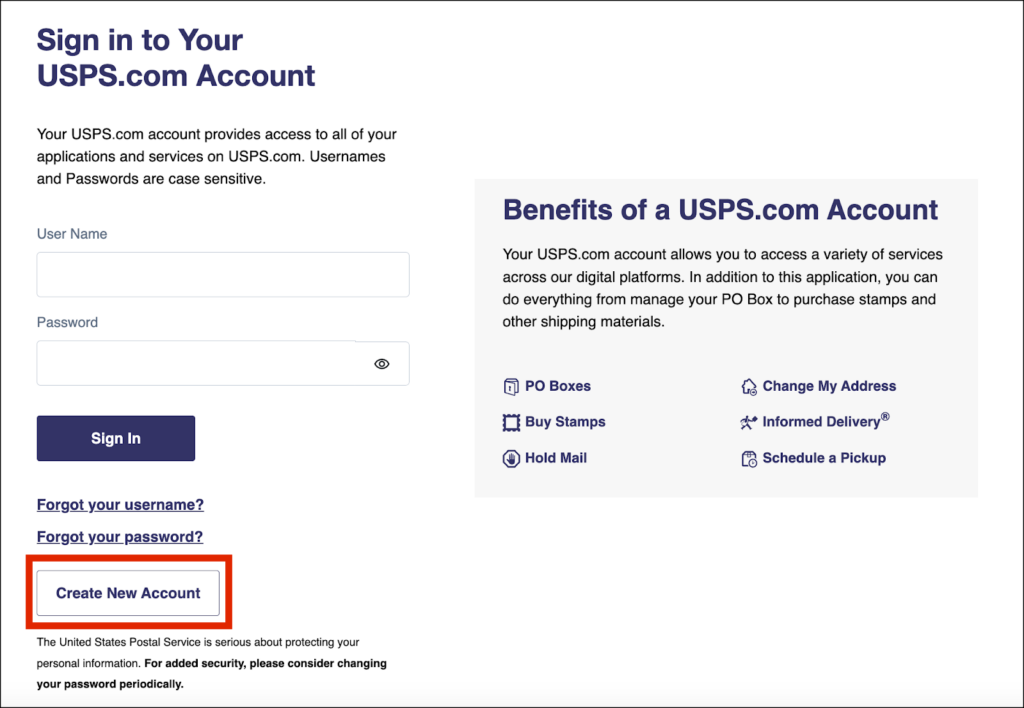
Task: Click the Informed Delivery running figure icon
Action: (749, 422)
